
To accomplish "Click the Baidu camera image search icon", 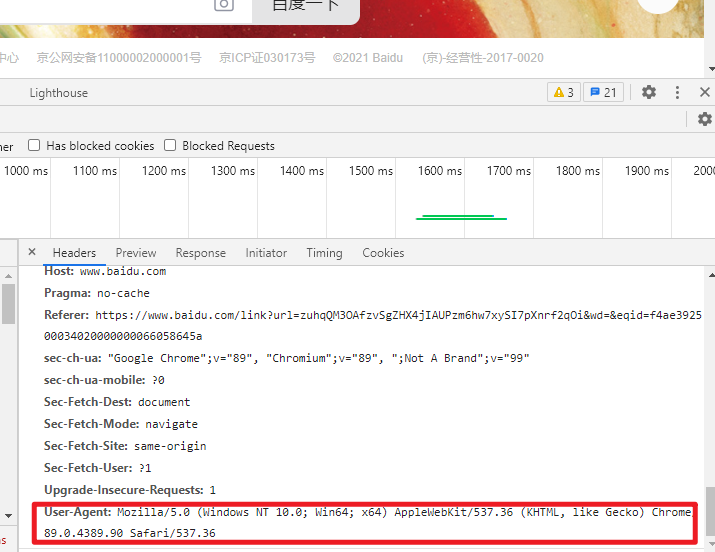I will pyautogui.click(x=224, y=5).
